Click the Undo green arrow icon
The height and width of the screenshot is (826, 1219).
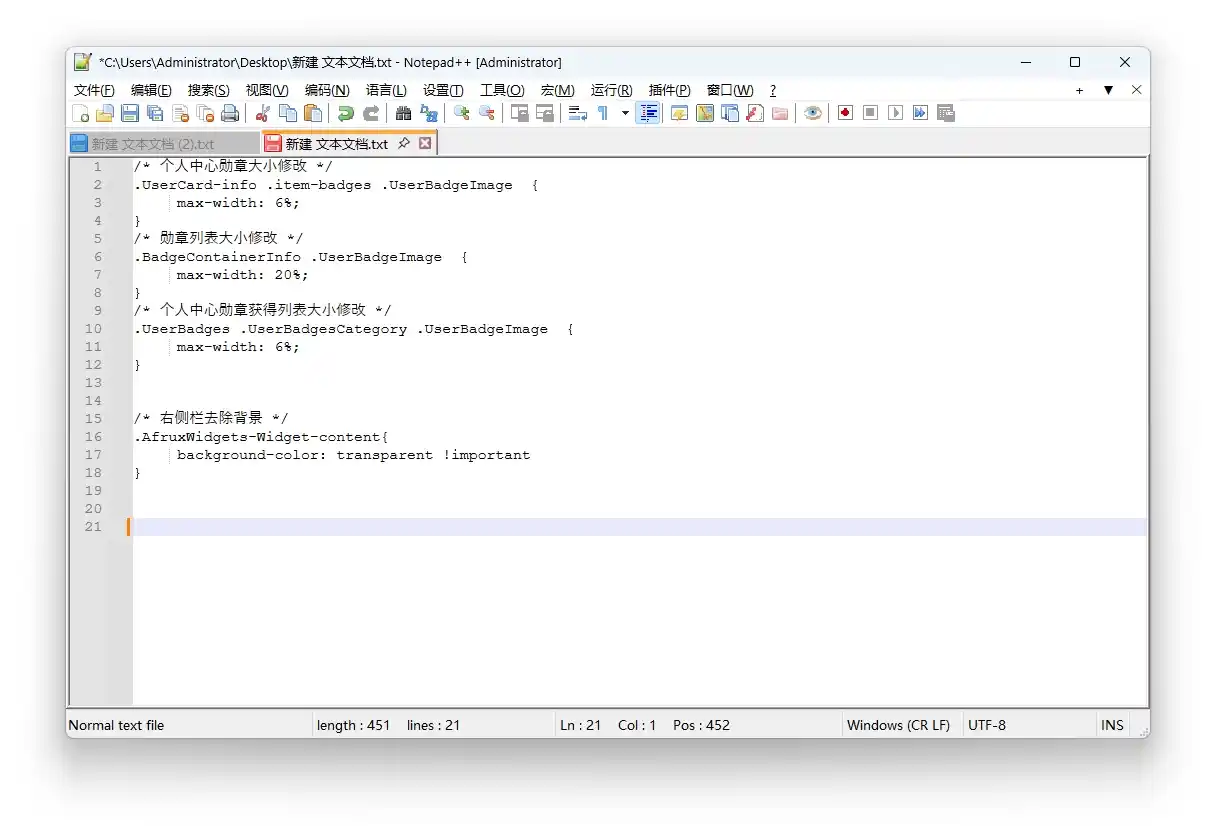[345, 113]
